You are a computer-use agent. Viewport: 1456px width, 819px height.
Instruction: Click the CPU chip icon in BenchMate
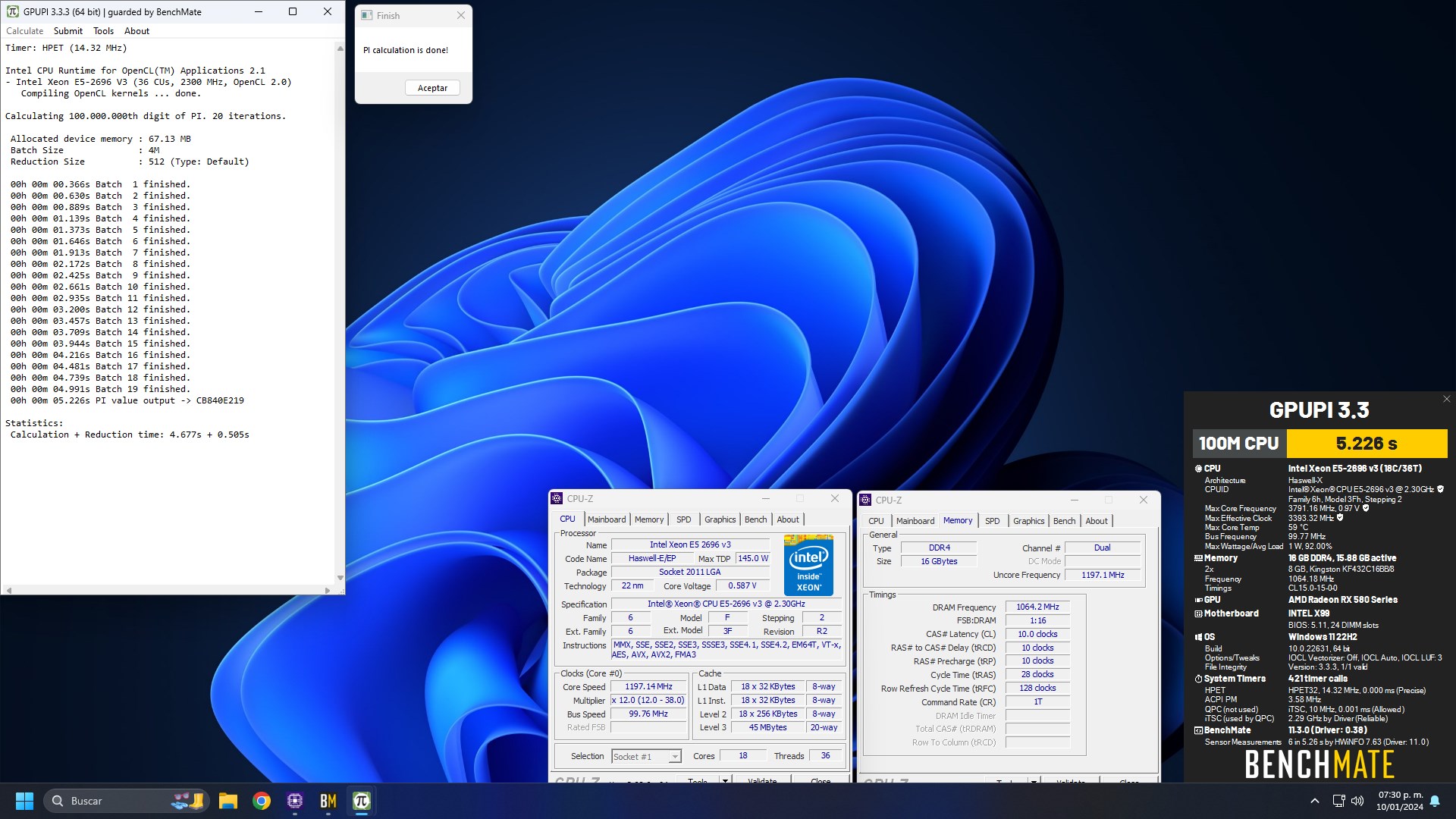coord(1198,469)
